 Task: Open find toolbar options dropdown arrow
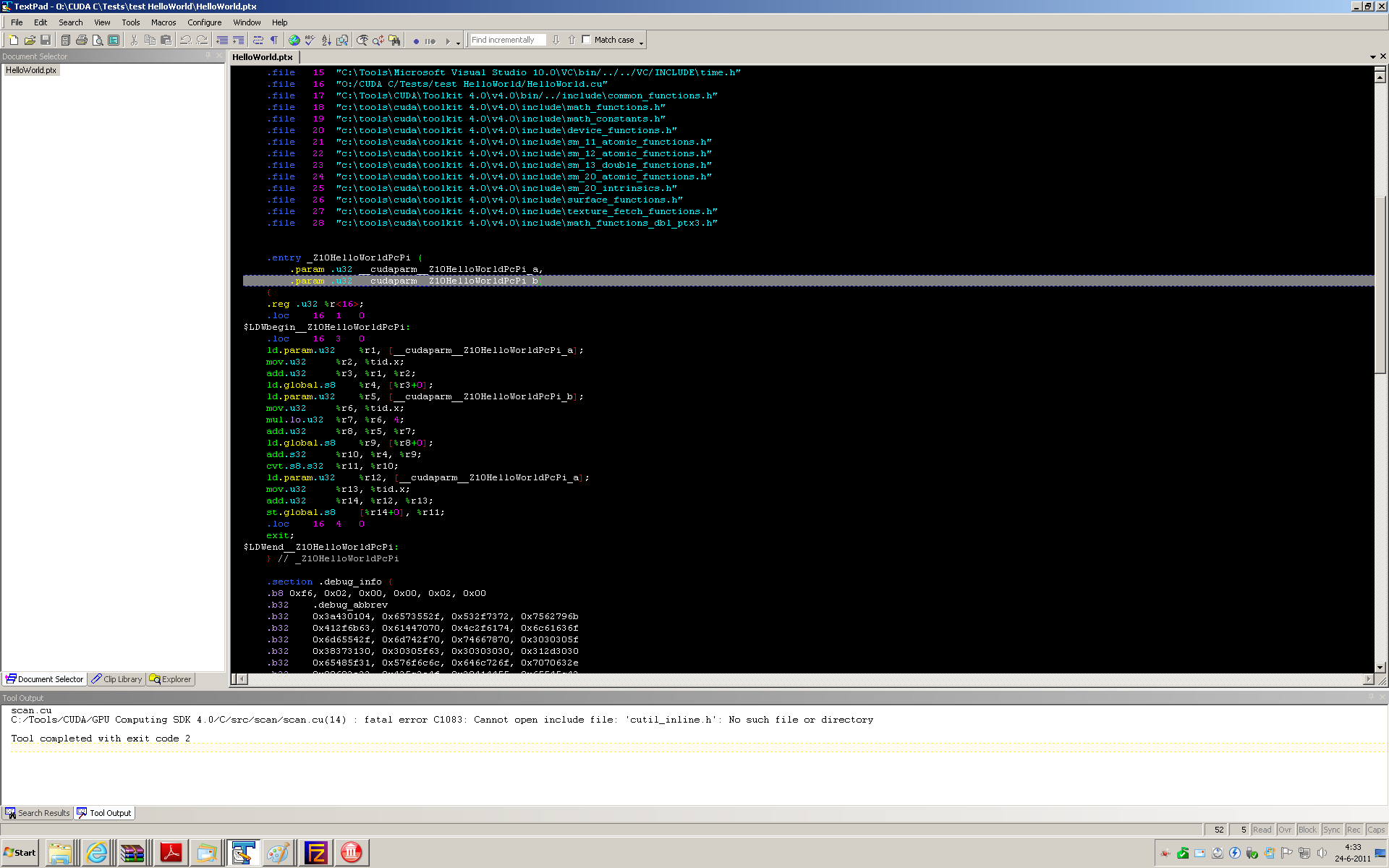(641, 43)
